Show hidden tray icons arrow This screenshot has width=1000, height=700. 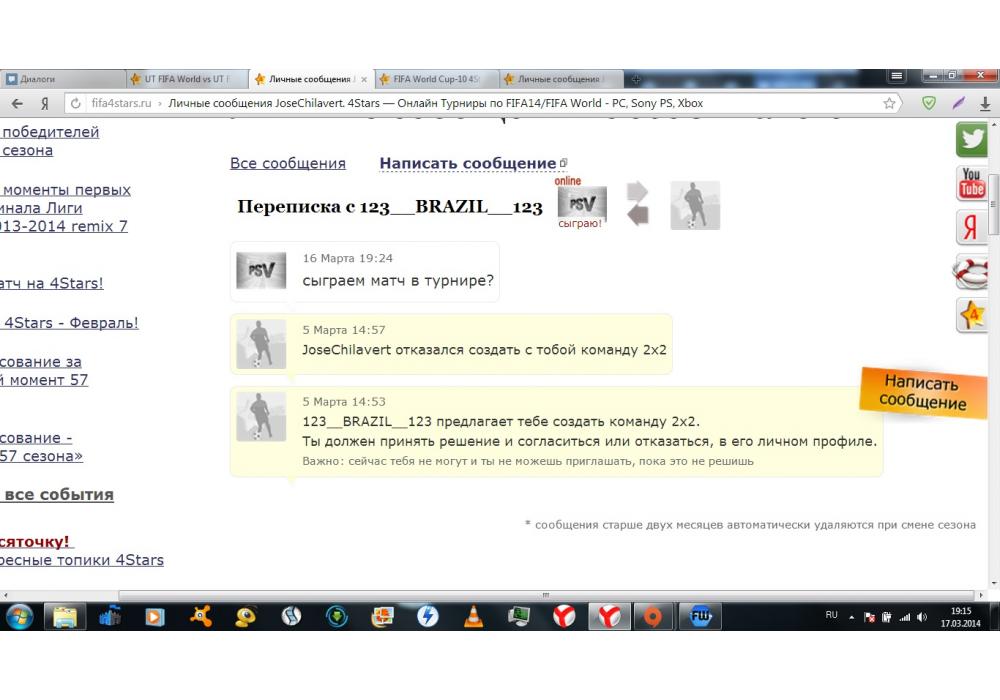[851, 616]
